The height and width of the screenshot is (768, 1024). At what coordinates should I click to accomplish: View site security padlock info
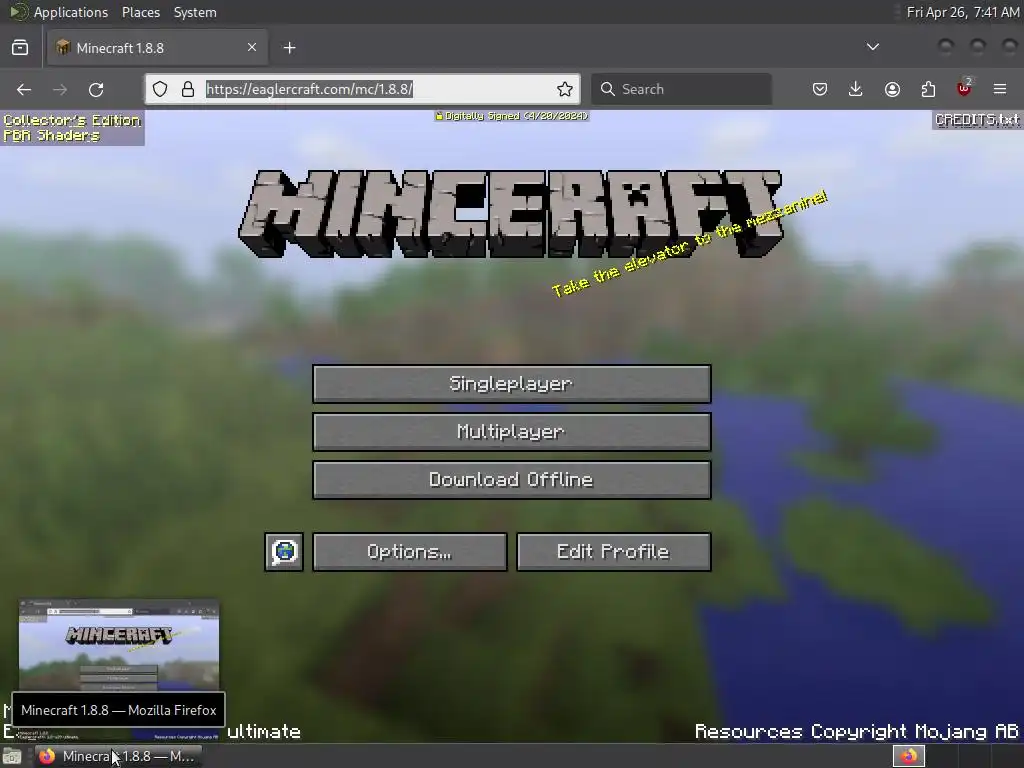click(188, 89)
